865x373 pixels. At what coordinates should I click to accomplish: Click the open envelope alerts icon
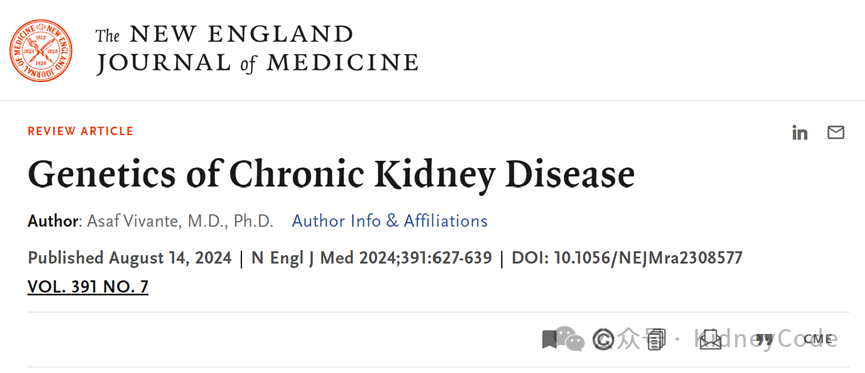pos(710,339)
